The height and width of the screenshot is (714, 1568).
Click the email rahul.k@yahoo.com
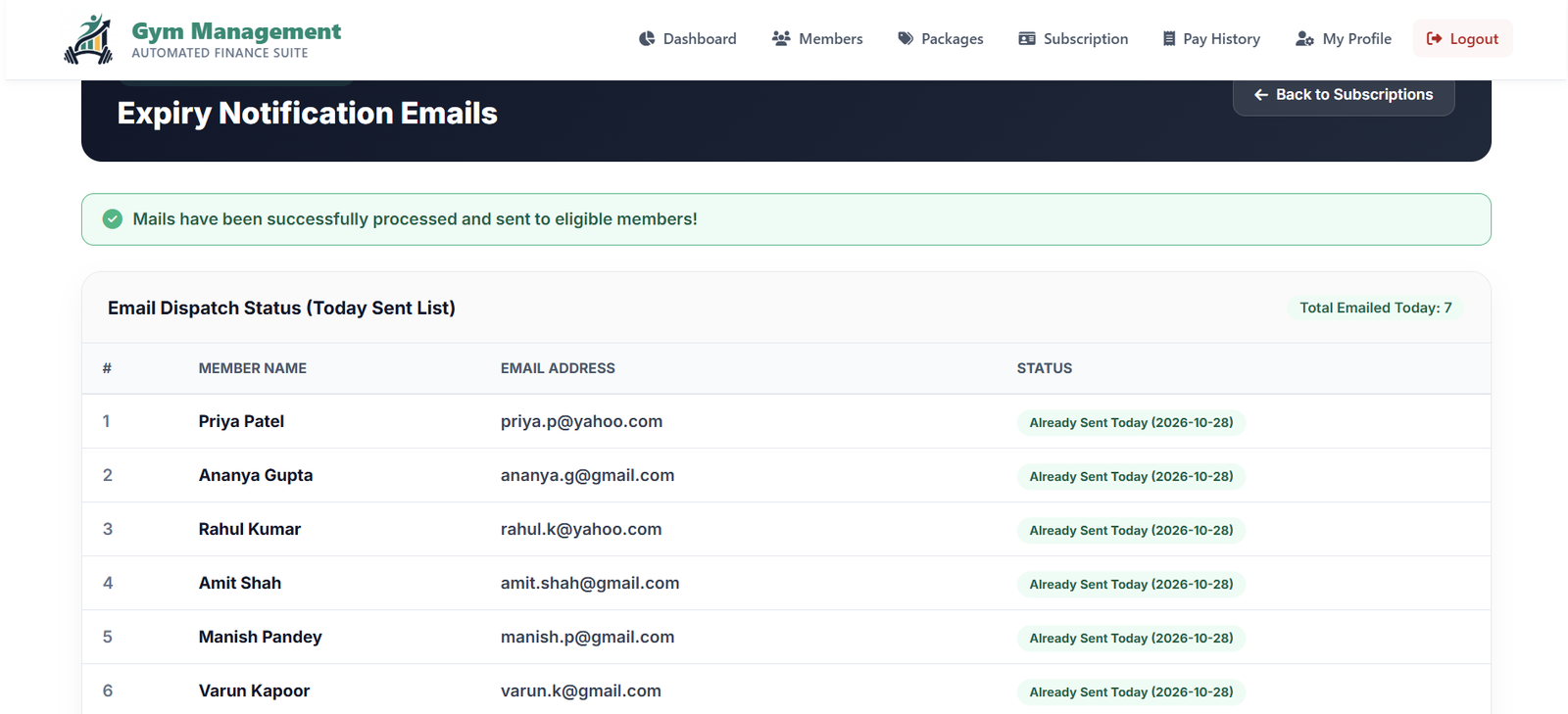point(581,529)
